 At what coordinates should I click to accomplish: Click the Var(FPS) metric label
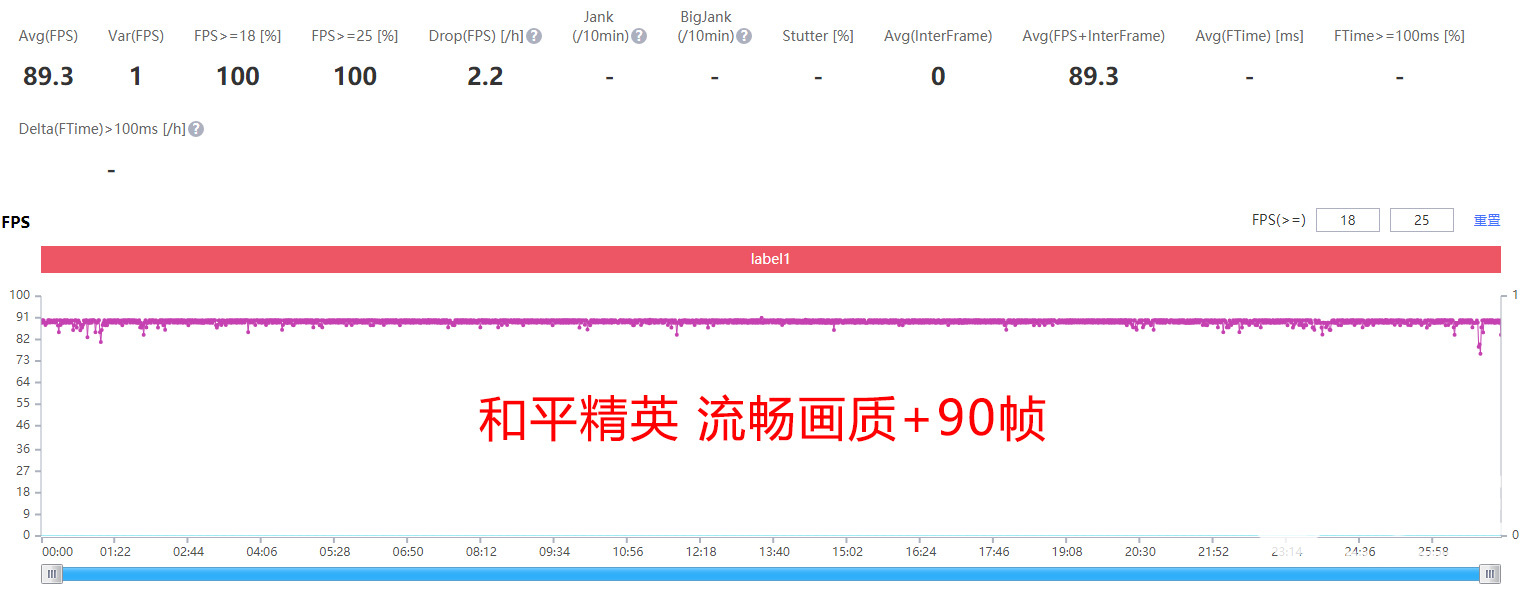(136, 36)
